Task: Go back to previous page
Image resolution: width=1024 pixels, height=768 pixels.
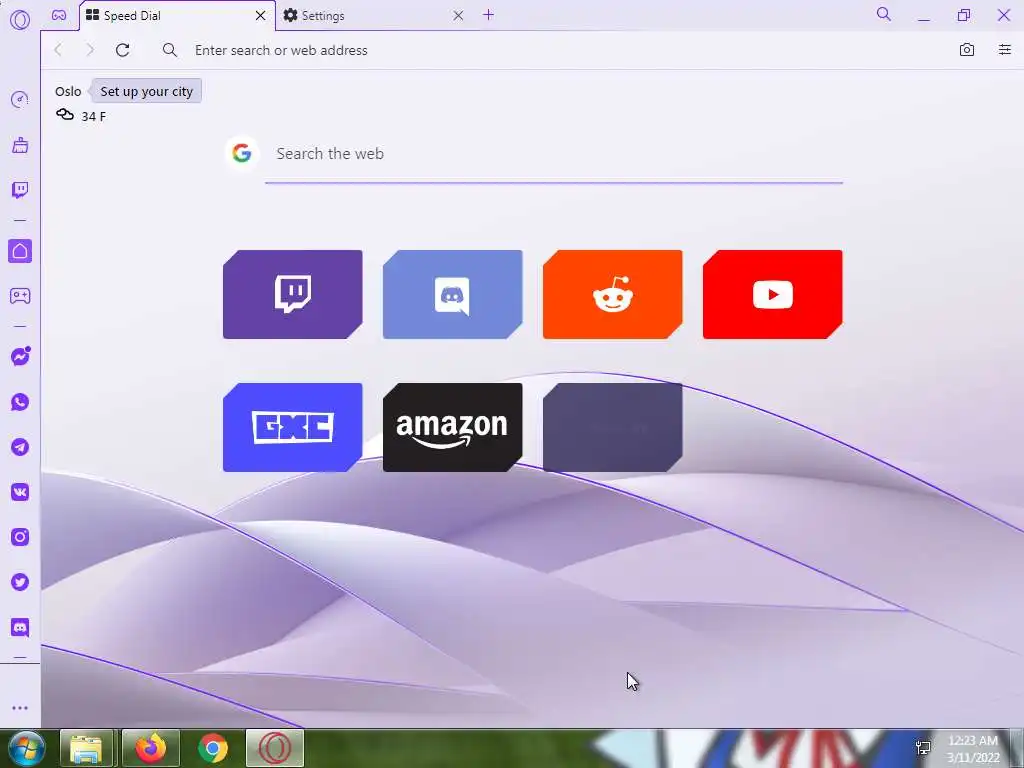Action: pos(58,50)
